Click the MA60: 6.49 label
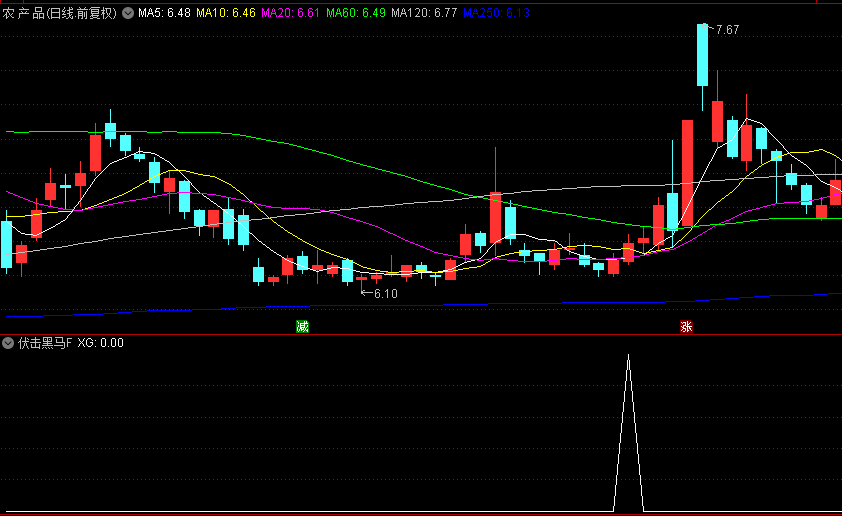 coord(355,13)
